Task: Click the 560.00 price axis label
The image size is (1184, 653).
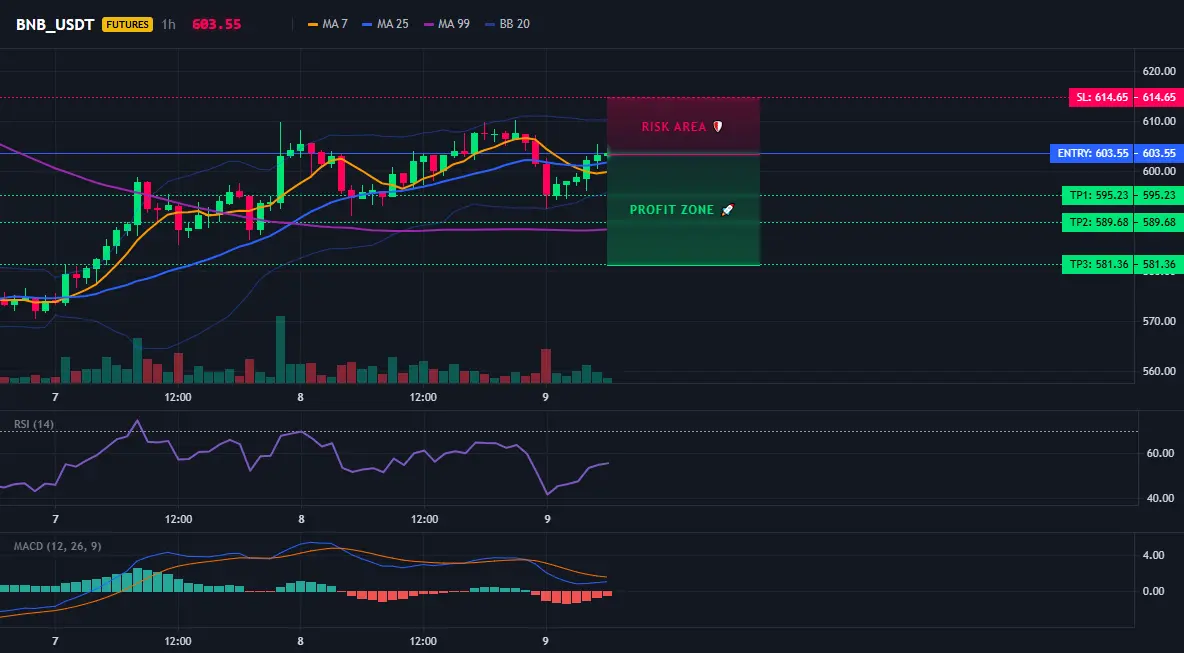Action: tap(1159, 371)
